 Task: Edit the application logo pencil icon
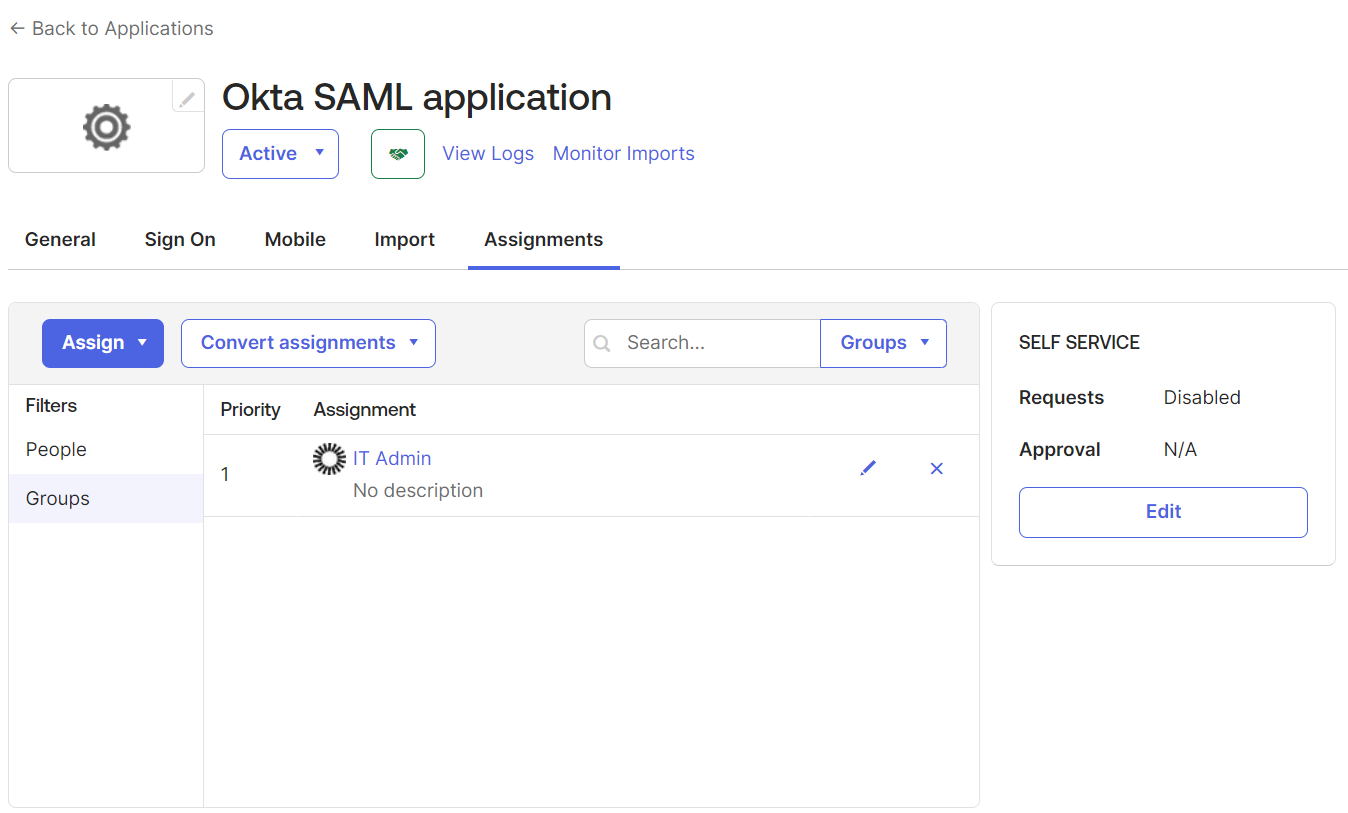coord(187,97)
